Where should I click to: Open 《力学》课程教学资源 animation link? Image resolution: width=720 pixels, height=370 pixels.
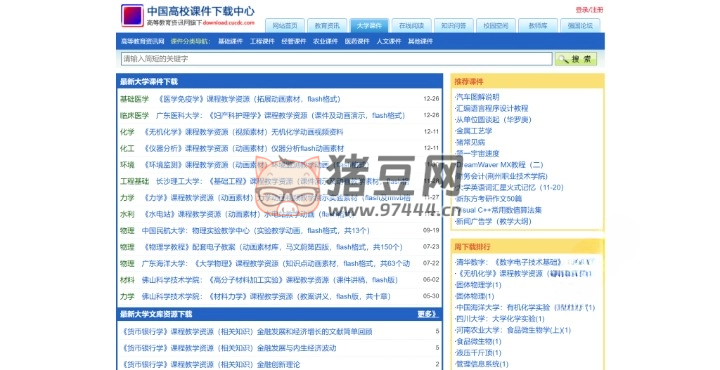pyautogui.click(x=276, y=198)
